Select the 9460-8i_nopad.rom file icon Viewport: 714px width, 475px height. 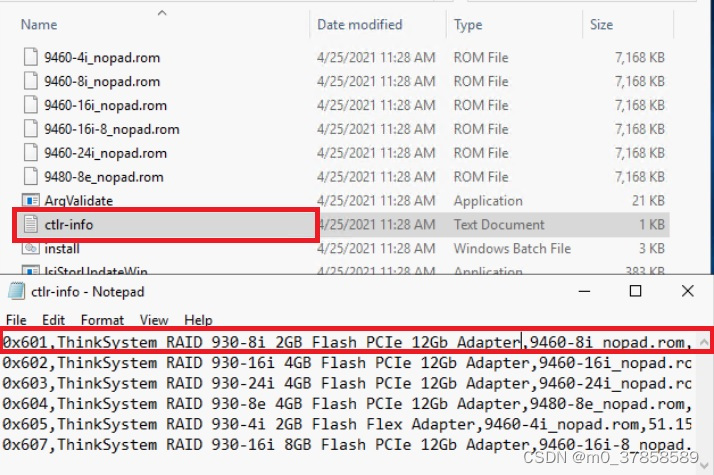(x=31, y=81)
